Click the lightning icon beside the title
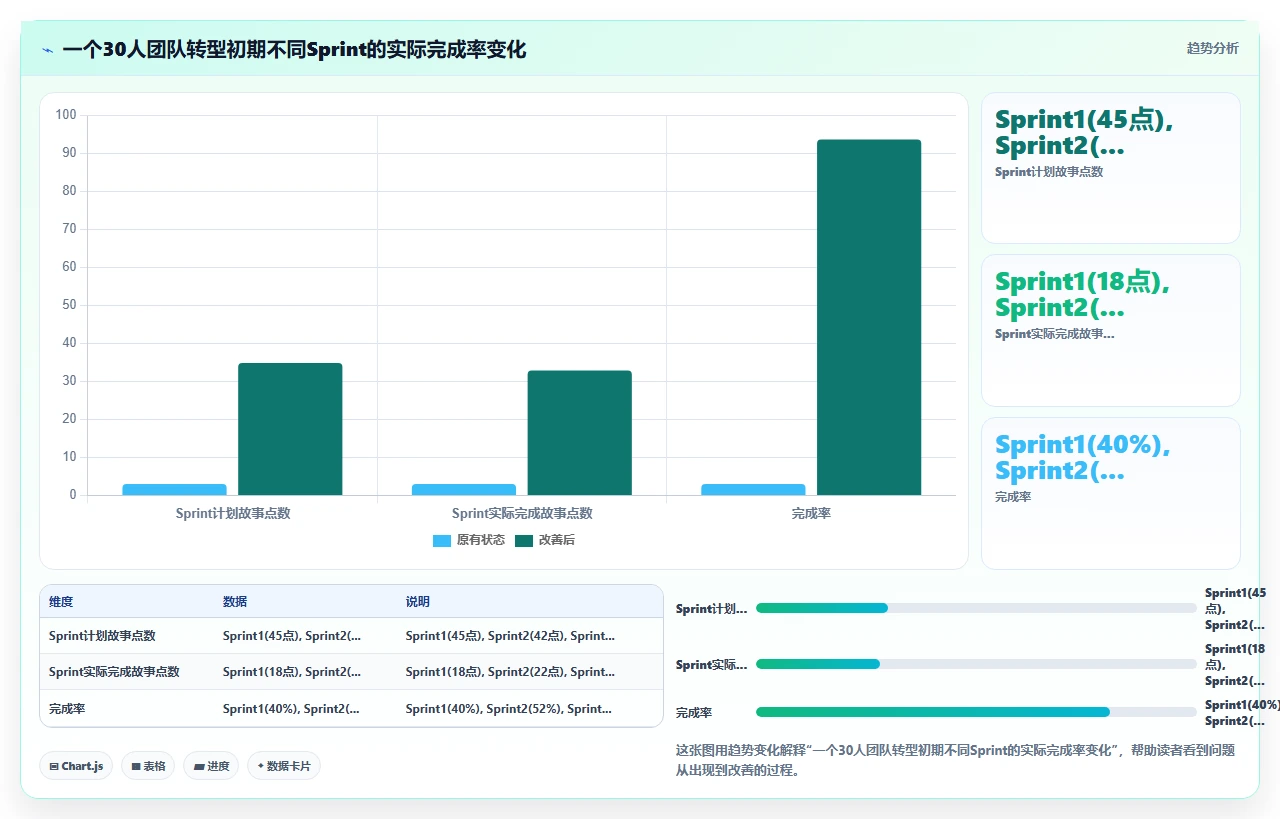This screenshot has height=819, width=1280. (48, 50)
